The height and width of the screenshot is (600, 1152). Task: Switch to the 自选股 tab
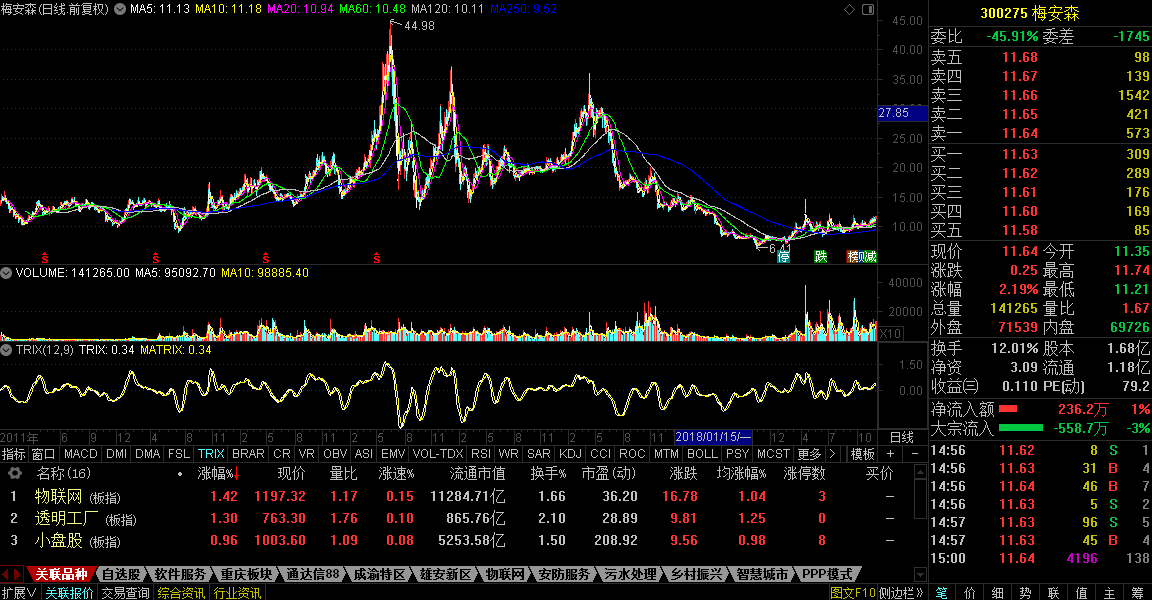coord(120,575)
